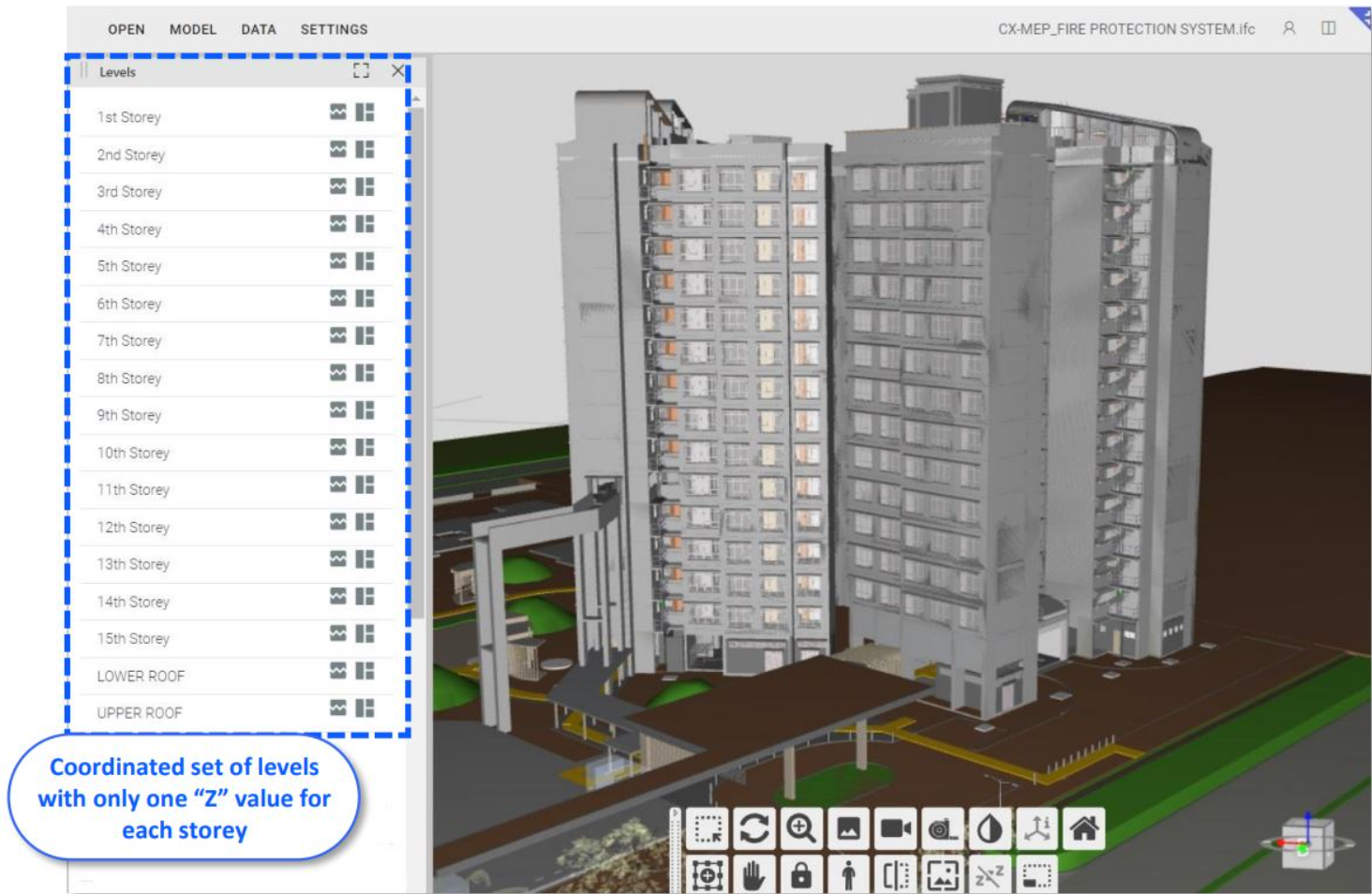Toggle the half-drop shading icon
Viewport: 1372px width, 894px height.
tap(989, 829)
